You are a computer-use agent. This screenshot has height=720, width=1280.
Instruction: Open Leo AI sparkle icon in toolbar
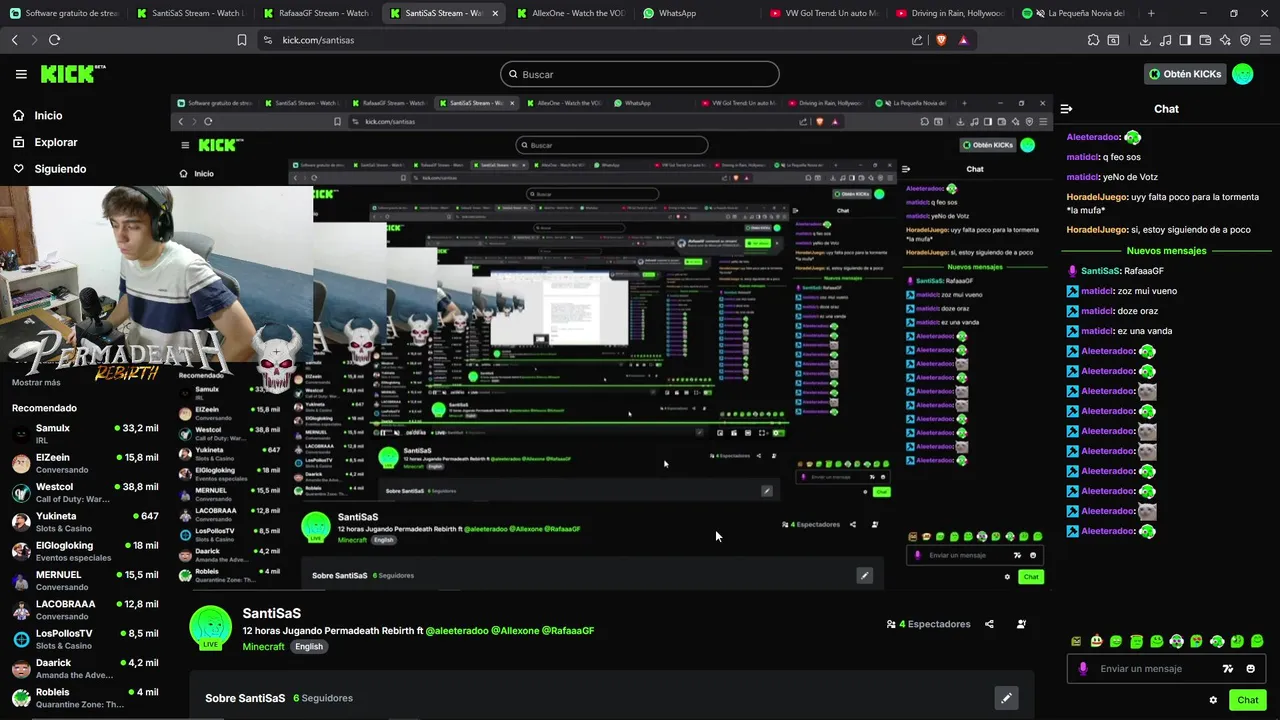[x=1225, y=40]
